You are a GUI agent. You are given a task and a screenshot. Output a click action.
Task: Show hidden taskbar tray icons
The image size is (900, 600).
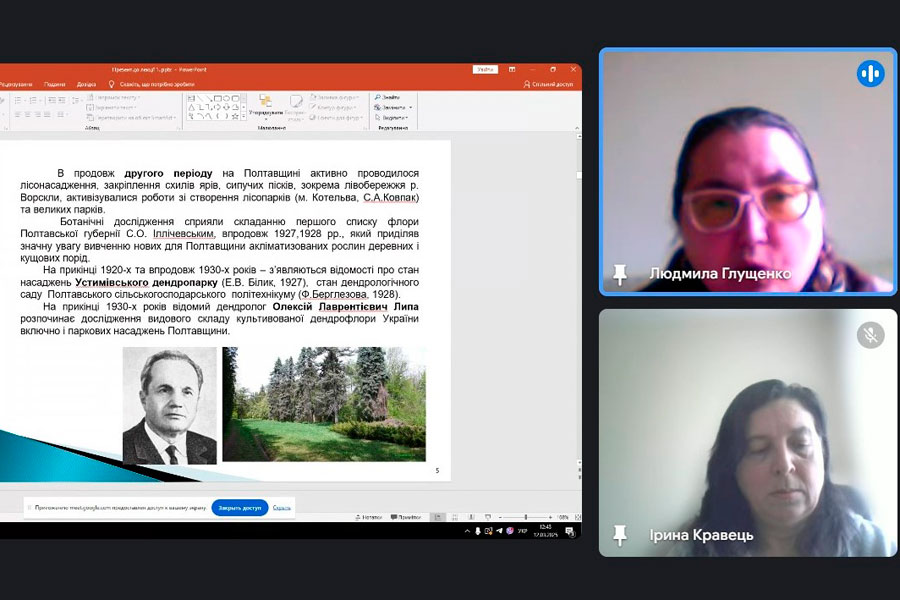pos(467,531)
